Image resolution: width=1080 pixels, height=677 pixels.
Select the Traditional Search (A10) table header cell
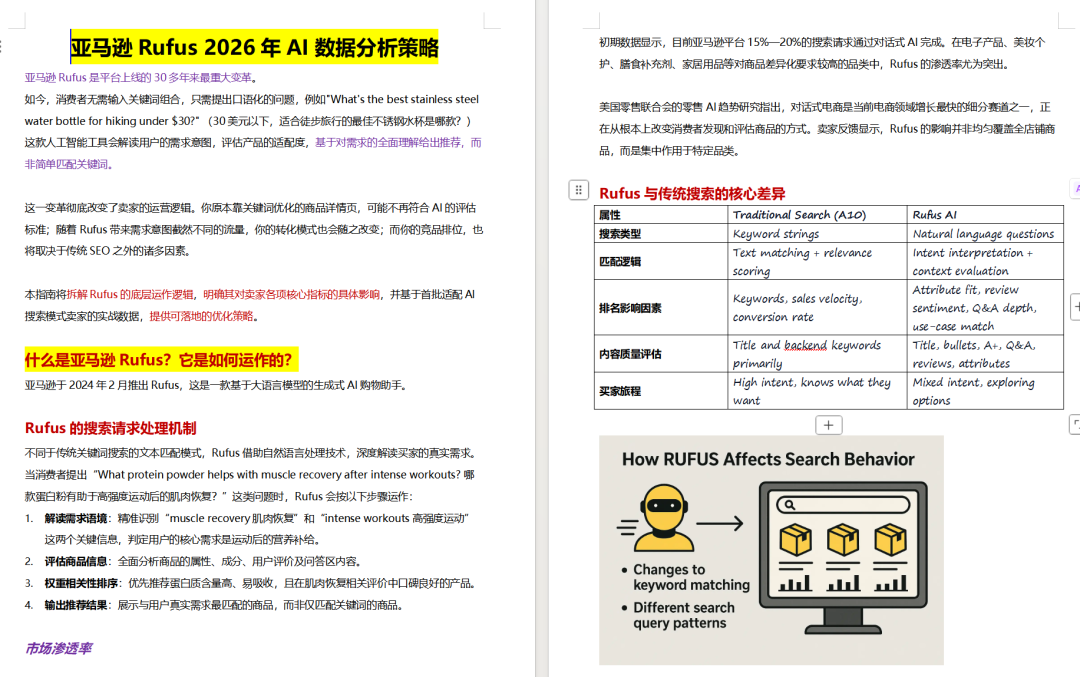(800, 213)
